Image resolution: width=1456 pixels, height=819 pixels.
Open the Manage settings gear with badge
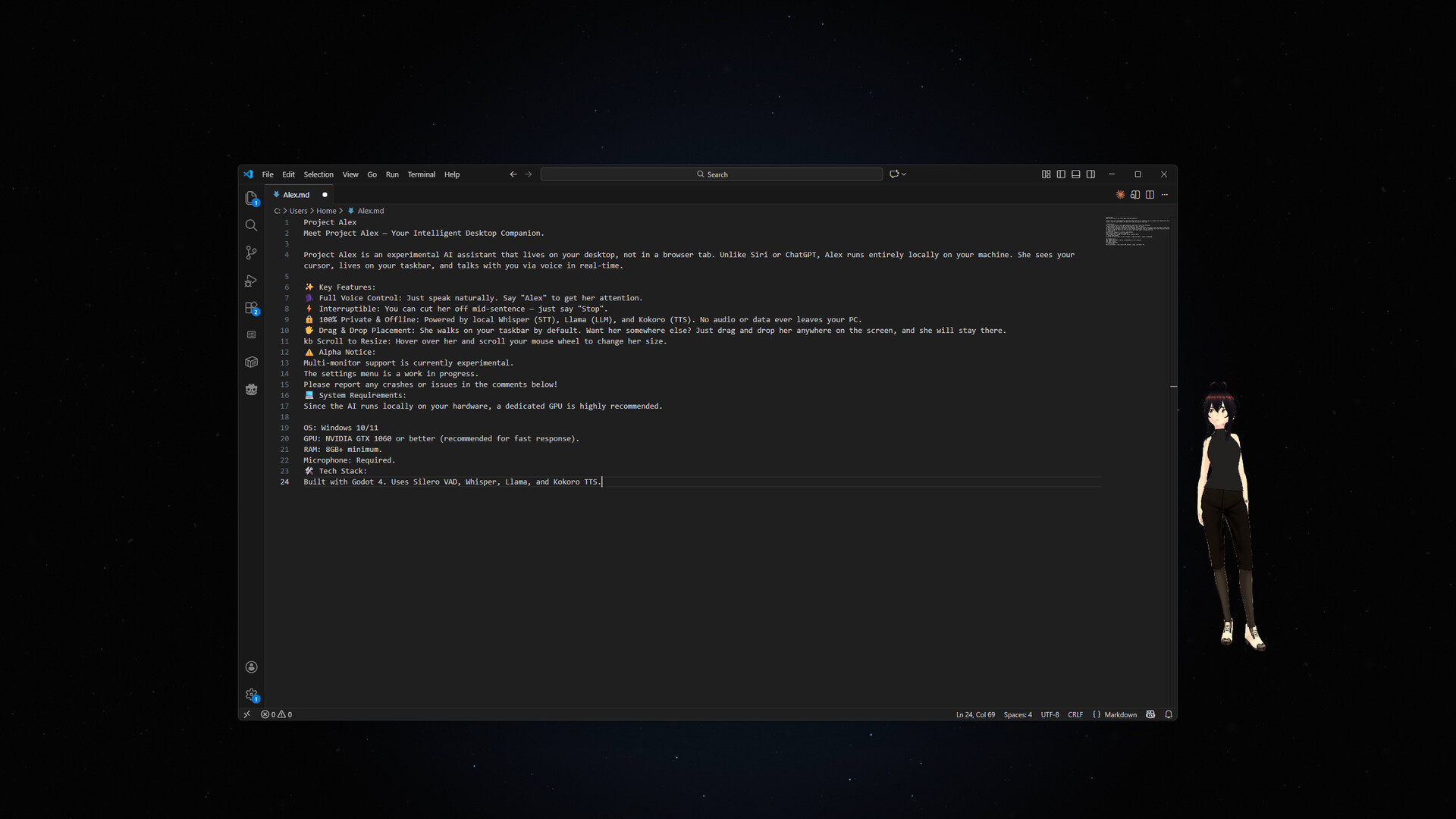click(x=251, y=694)
